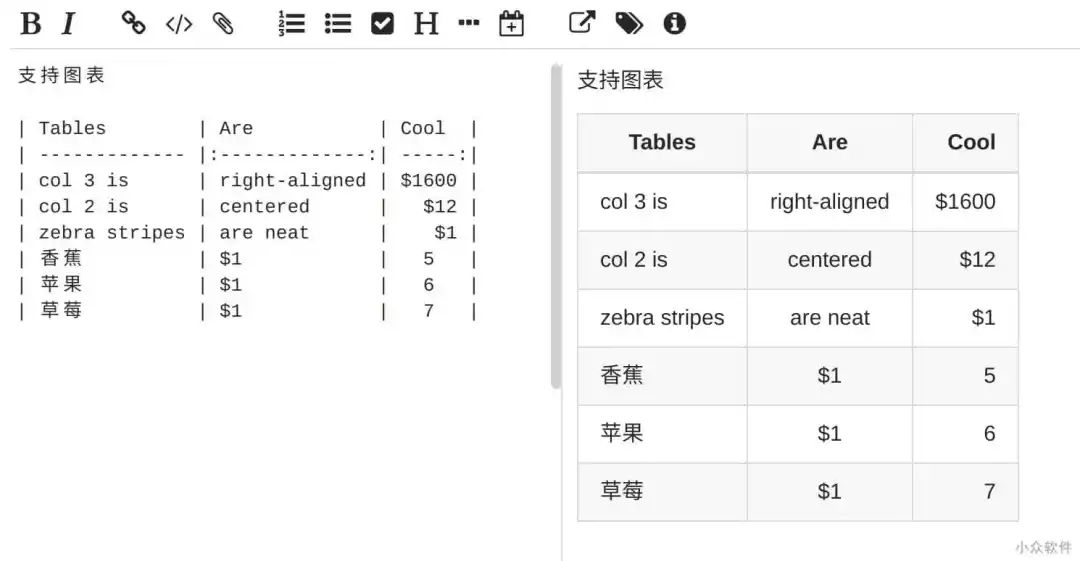Click the '6' cell in the 苹果 row

click(965, 434)
